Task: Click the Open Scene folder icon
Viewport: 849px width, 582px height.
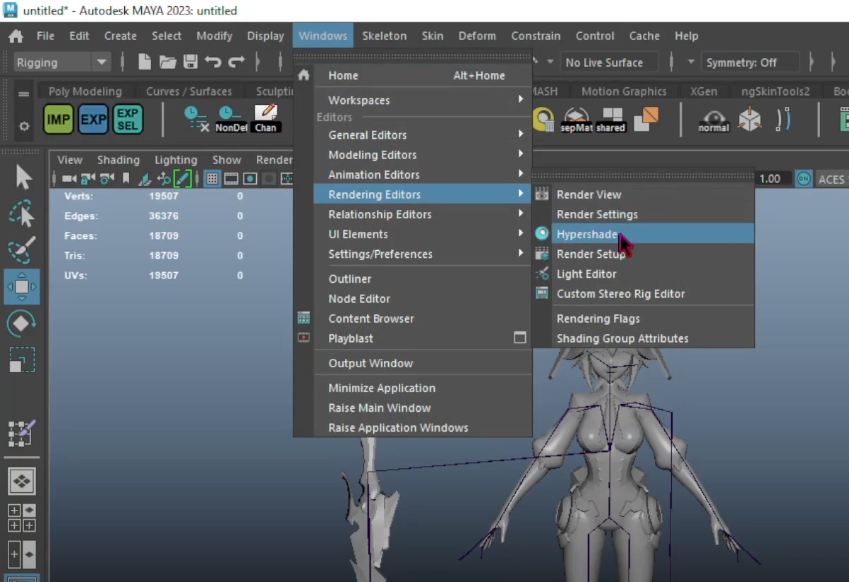Action: point(167,62)
